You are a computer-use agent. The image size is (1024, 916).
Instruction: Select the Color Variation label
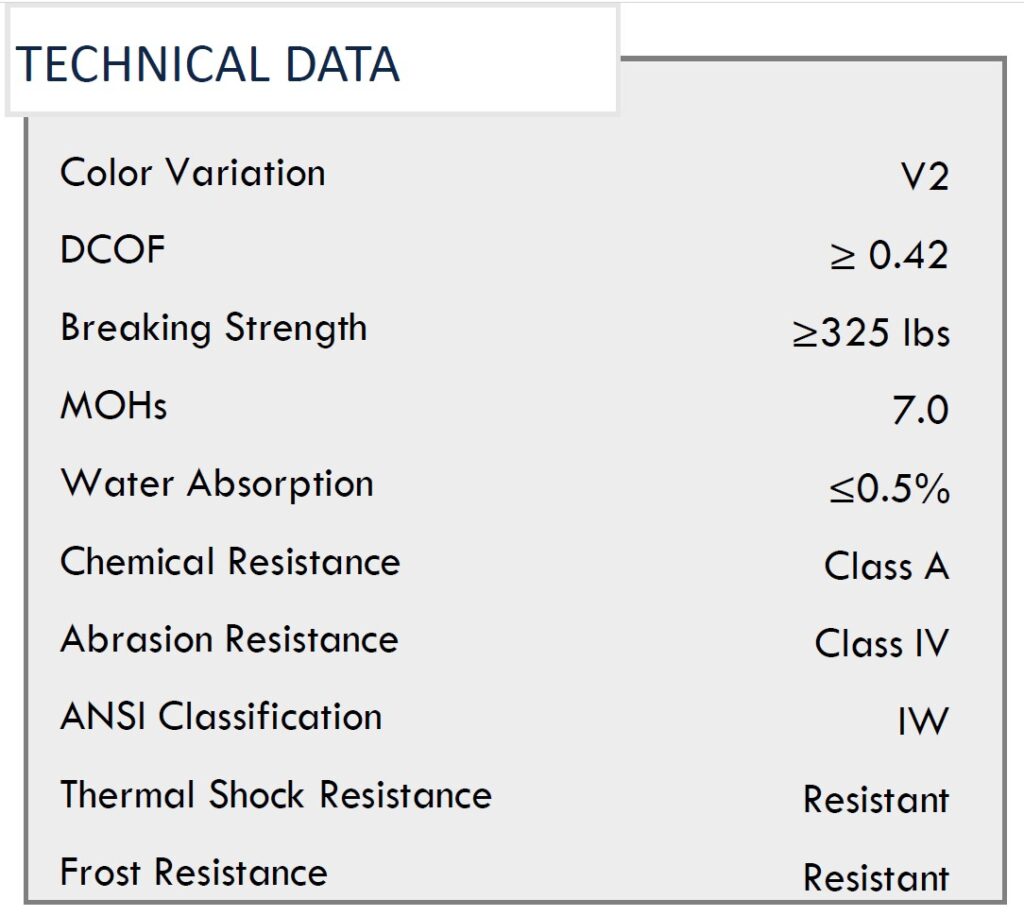[x=193, y=172]
